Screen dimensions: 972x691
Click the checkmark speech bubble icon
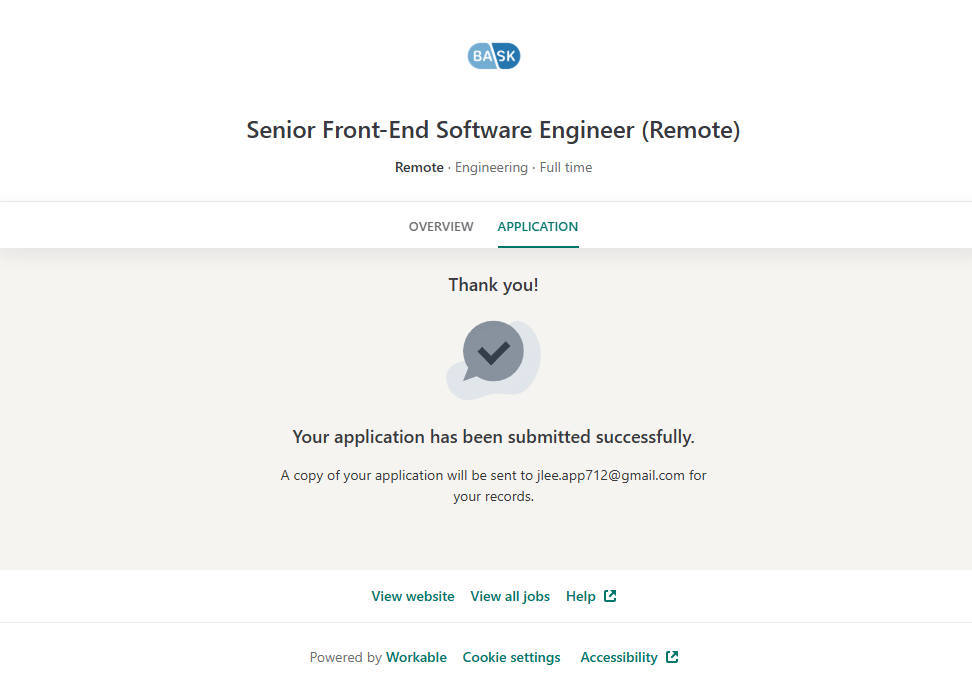493,353
